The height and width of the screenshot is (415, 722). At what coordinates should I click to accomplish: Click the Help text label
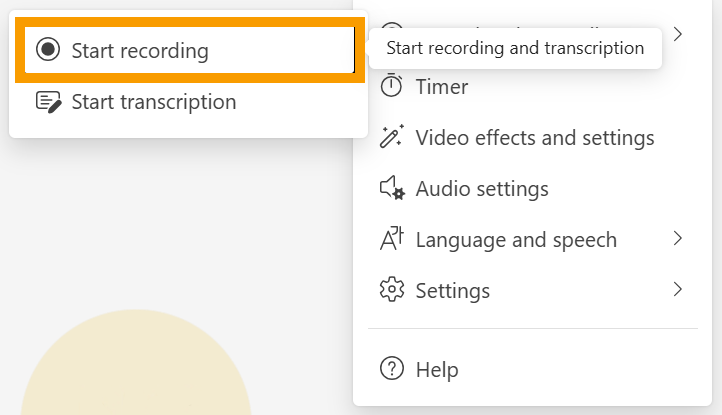(x=437, y=370)
